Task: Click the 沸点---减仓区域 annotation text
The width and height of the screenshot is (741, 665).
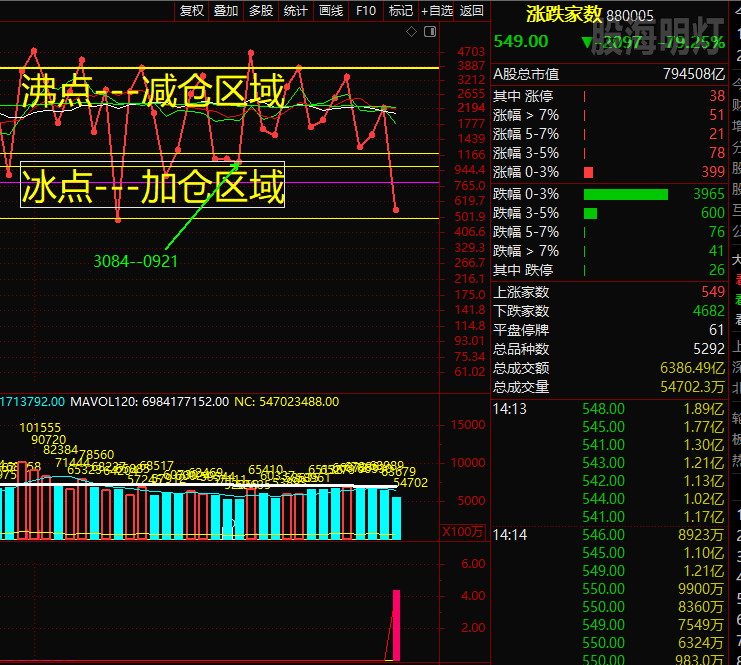Action: (x=153, y=91)
